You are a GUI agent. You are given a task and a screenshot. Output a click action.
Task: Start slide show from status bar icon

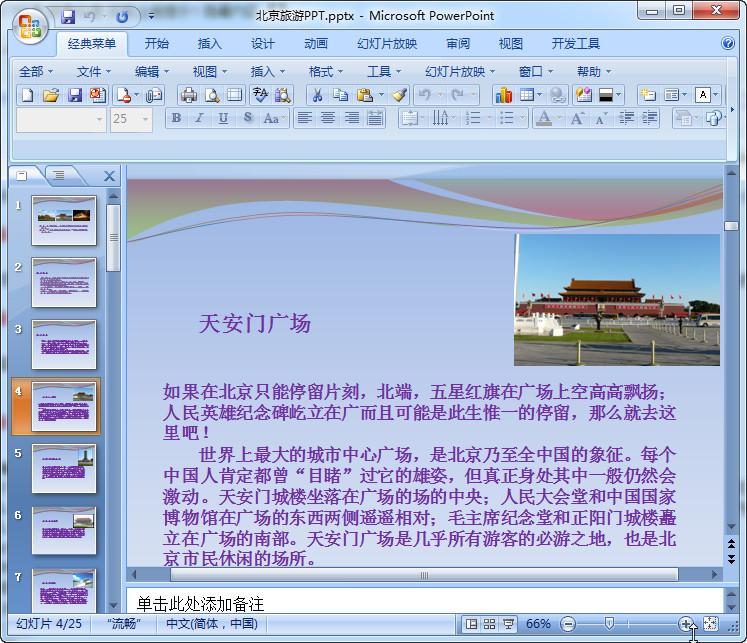point(508,624)
